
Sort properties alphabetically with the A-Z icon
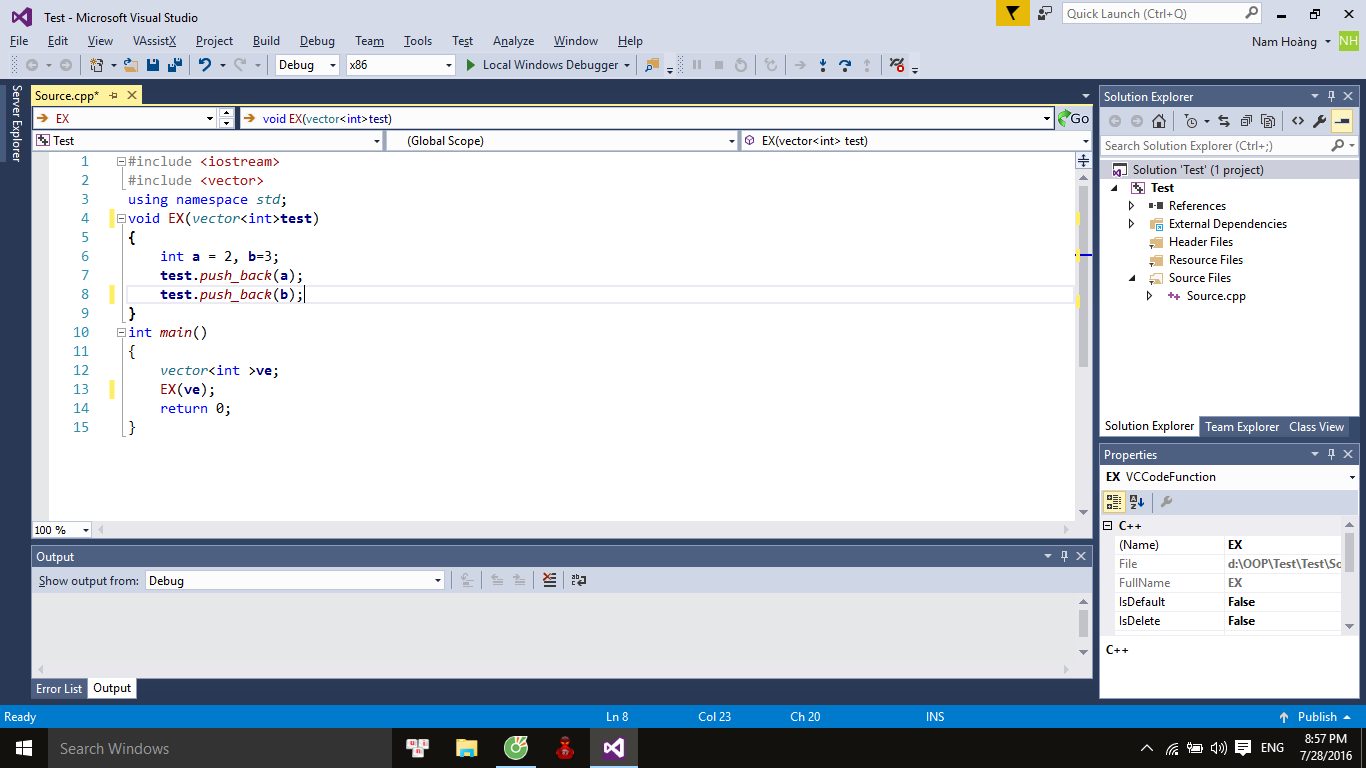click(1137, 502)
